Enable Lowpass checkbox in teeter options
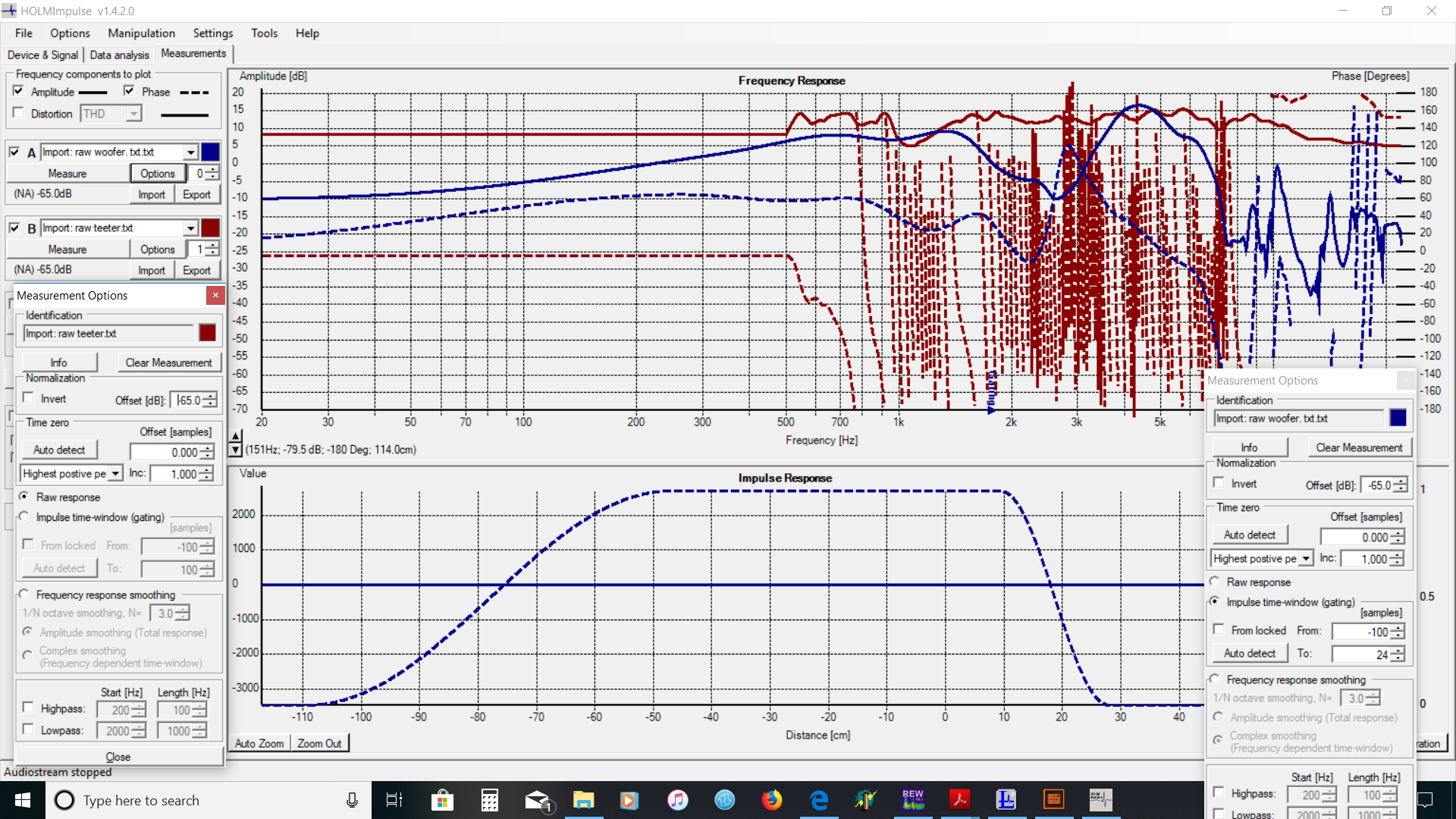 coord(29,730)
